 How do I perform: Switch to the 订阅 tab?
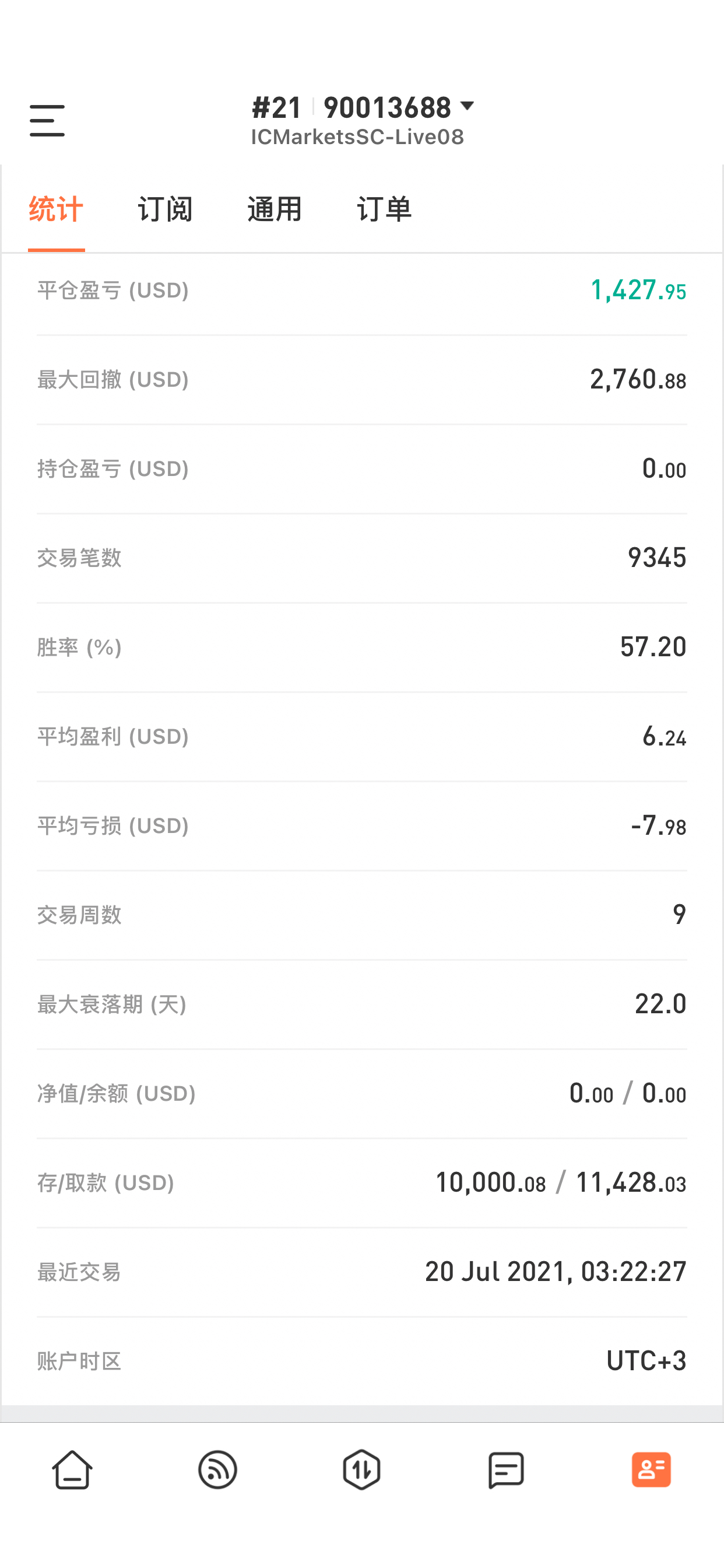coord(165,209)
